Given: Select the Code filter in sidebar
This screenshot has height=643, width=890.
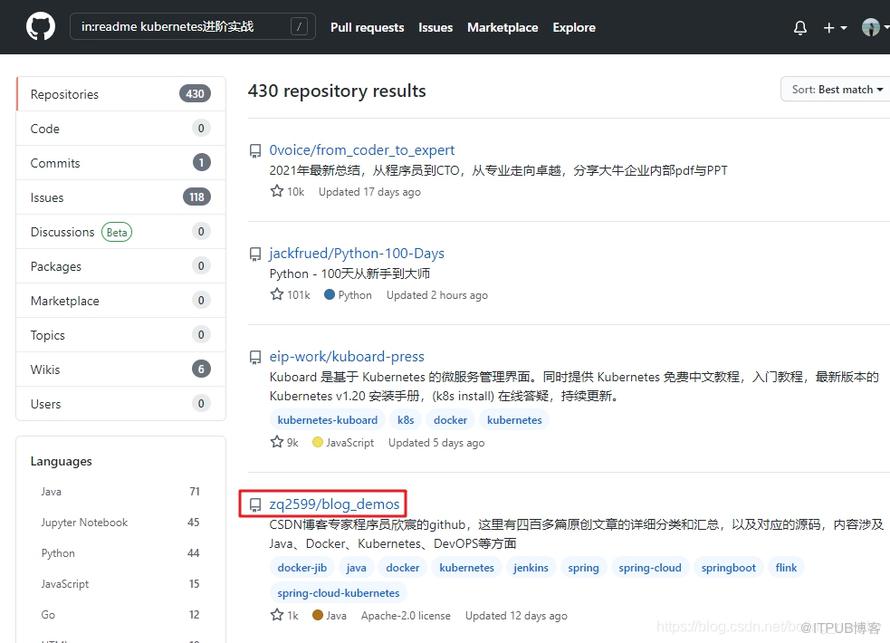Looking at the screenshot, I should (121, 128).
